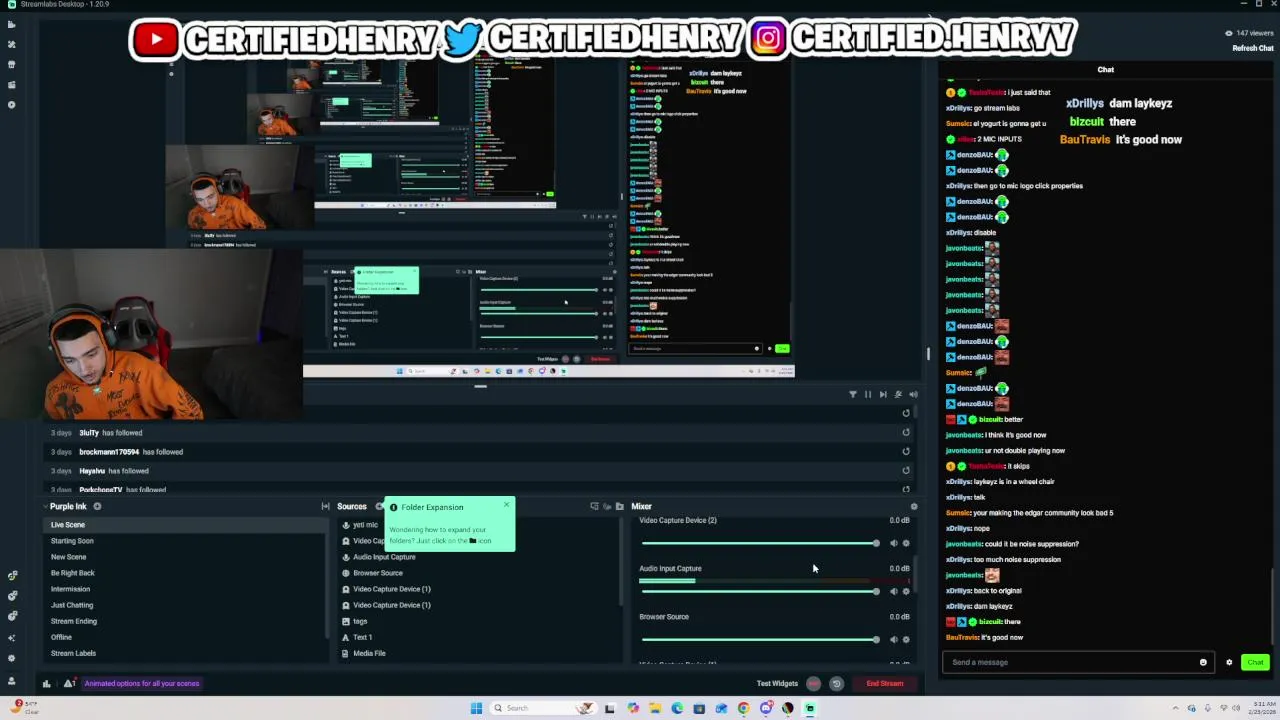The image size is (1280, 720).
Task: Open File Explorer from the taskbar
Action: 655,708
